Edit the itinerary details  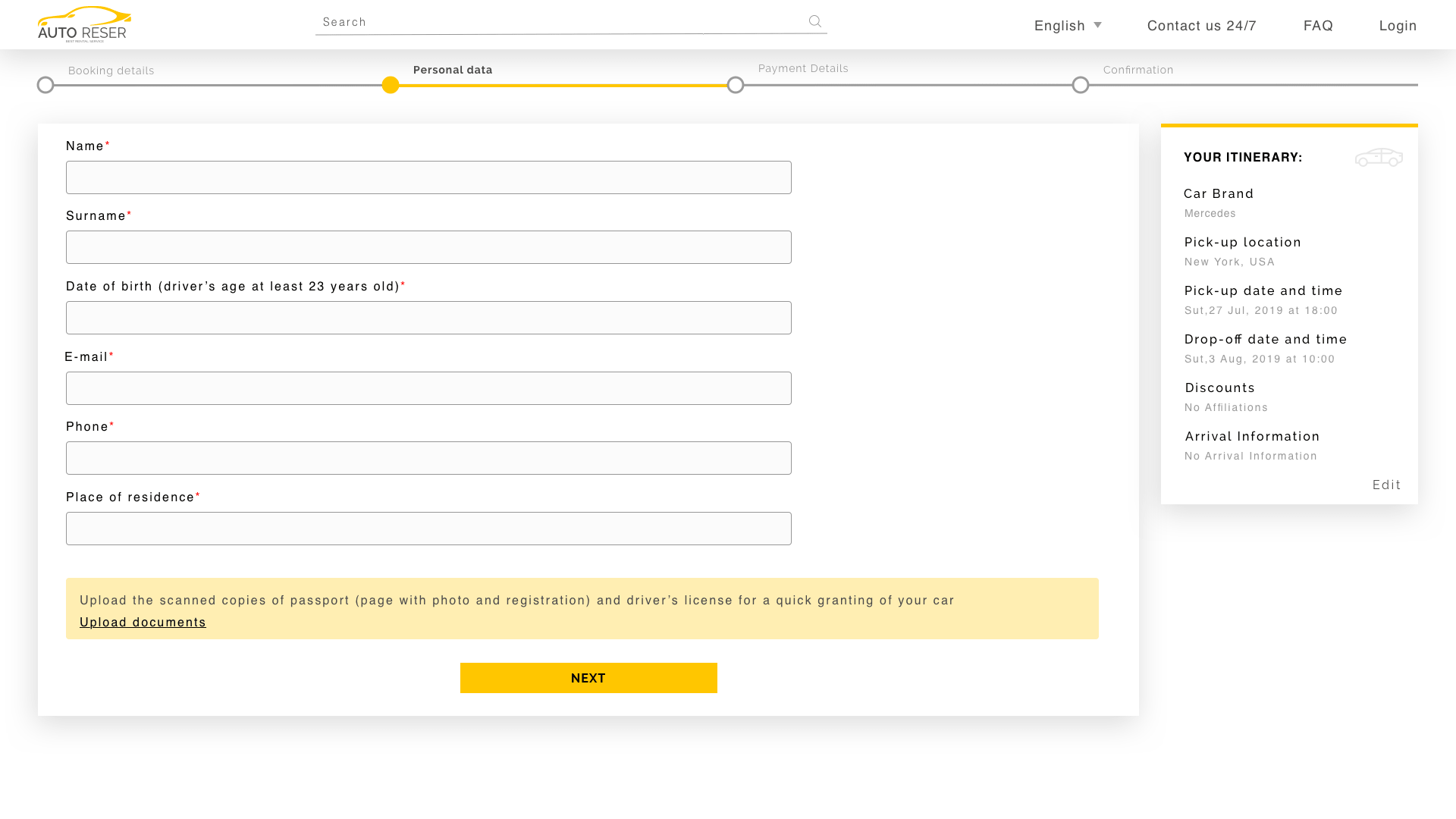(1386, 485)
